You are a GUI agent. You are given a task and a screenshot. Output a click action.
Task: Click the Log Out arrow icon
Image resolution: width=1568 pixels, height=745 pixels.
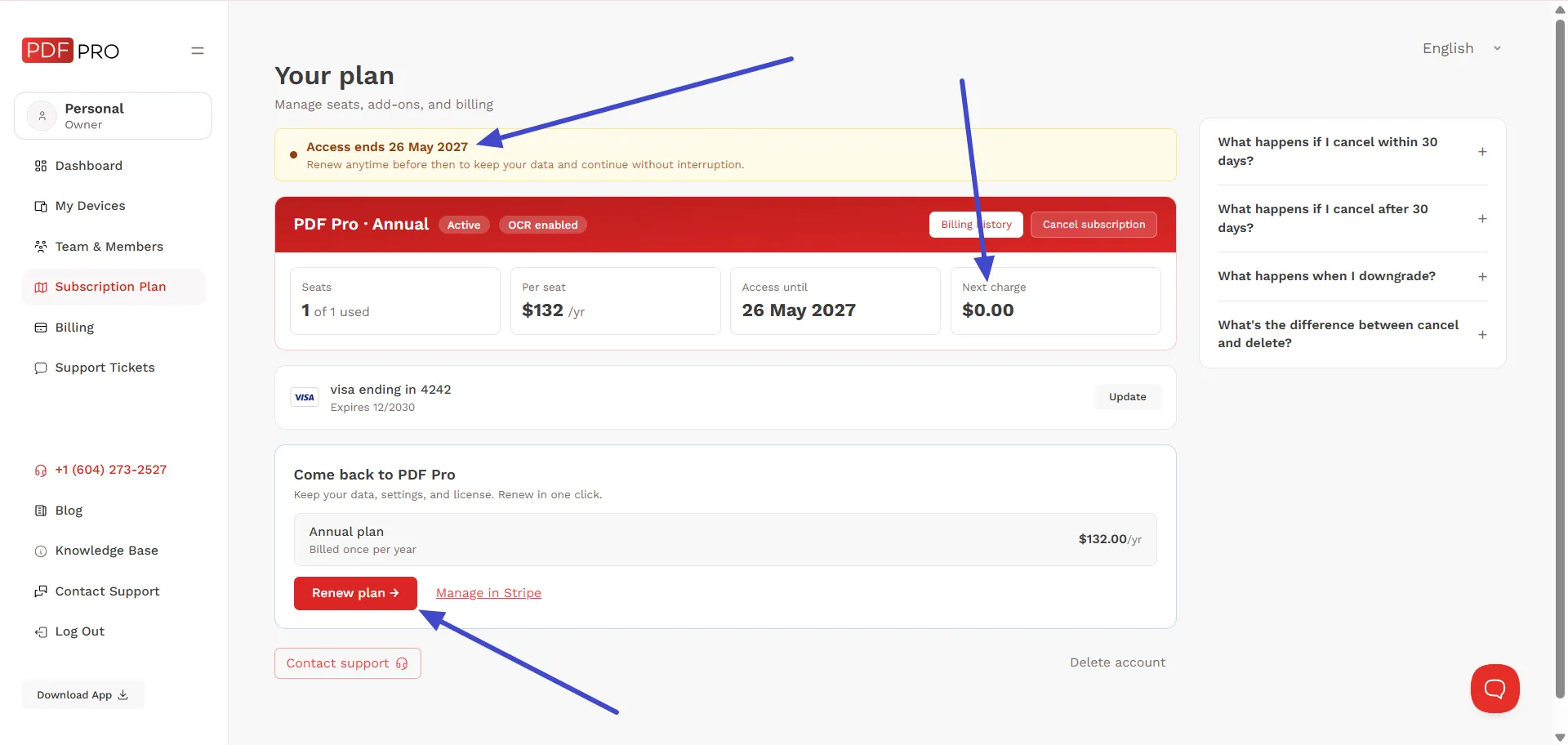(41, 631)
